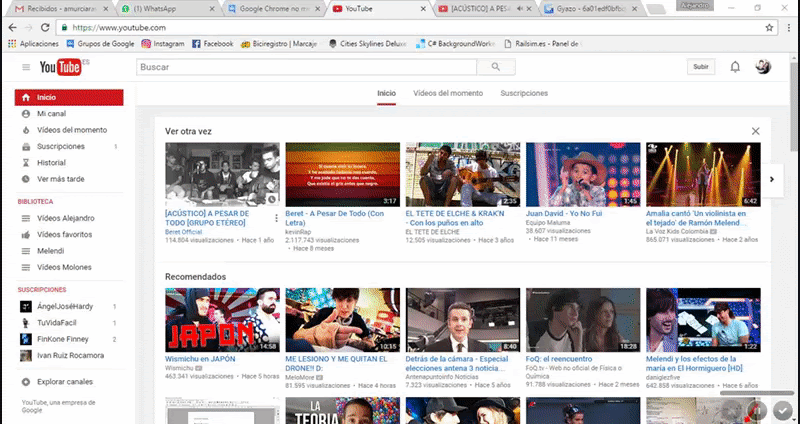
Task: Bookmark this page with the star icon
Action: (x=769, y=28)
